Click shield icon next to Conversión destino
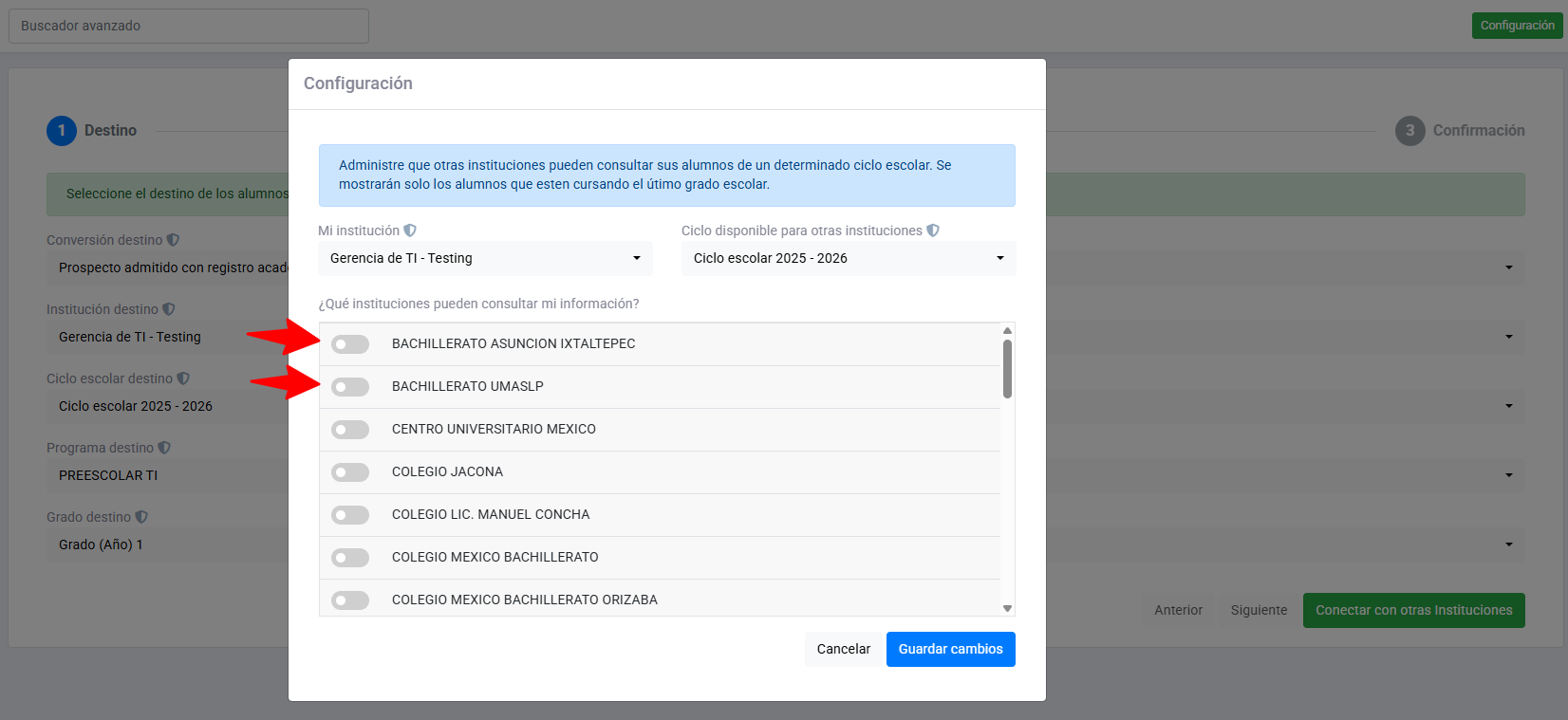This screenshot has width=1568, height=720. pos(173,240)
